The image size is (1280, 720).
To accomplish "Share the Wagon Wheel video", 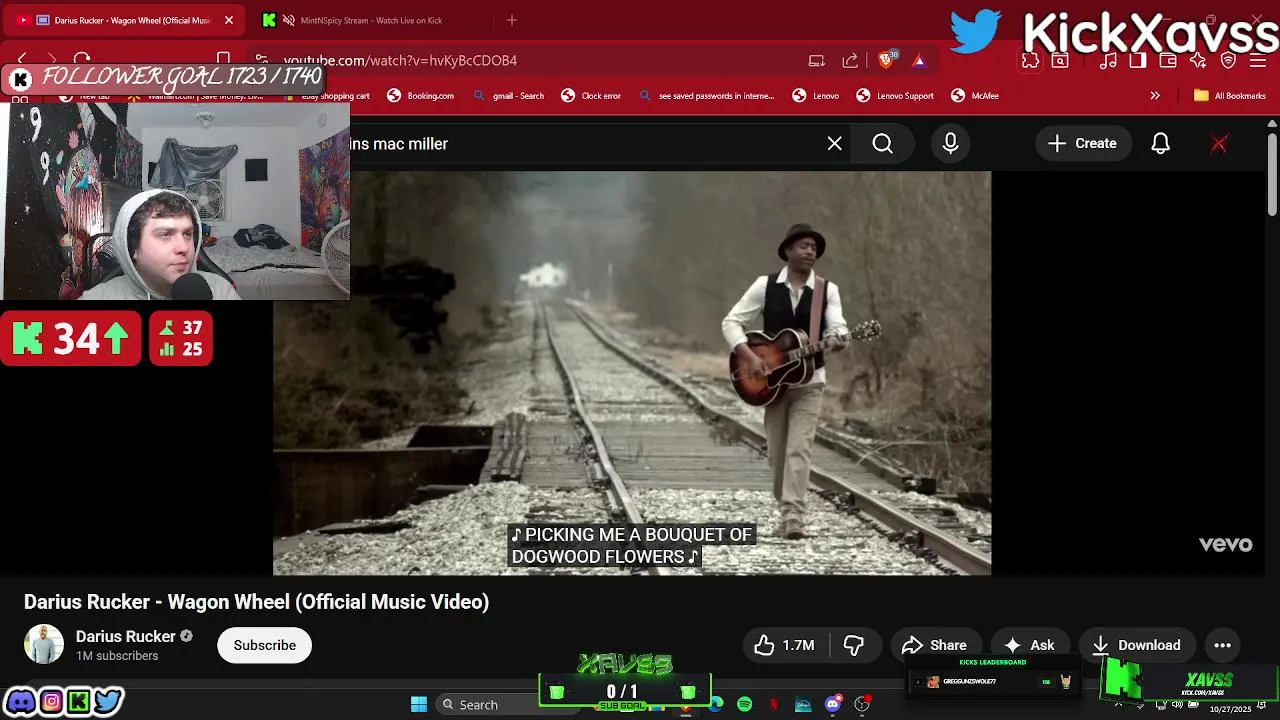I will click(x=935, y=645).
